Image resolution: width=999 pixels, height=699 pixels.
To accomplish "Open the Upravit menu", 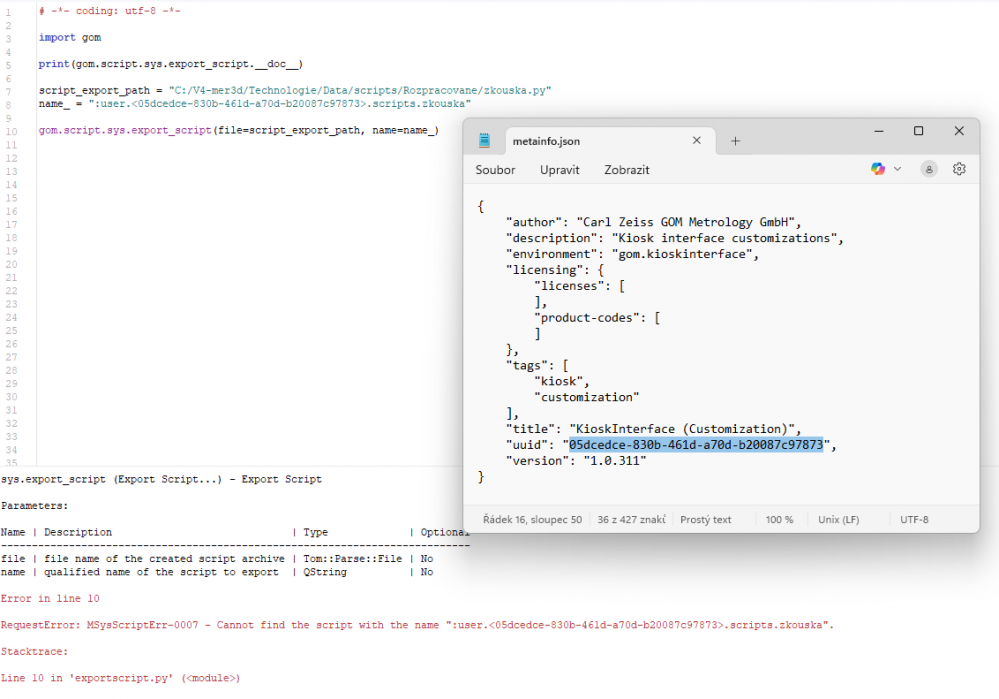I will click(x=560, y=170).
